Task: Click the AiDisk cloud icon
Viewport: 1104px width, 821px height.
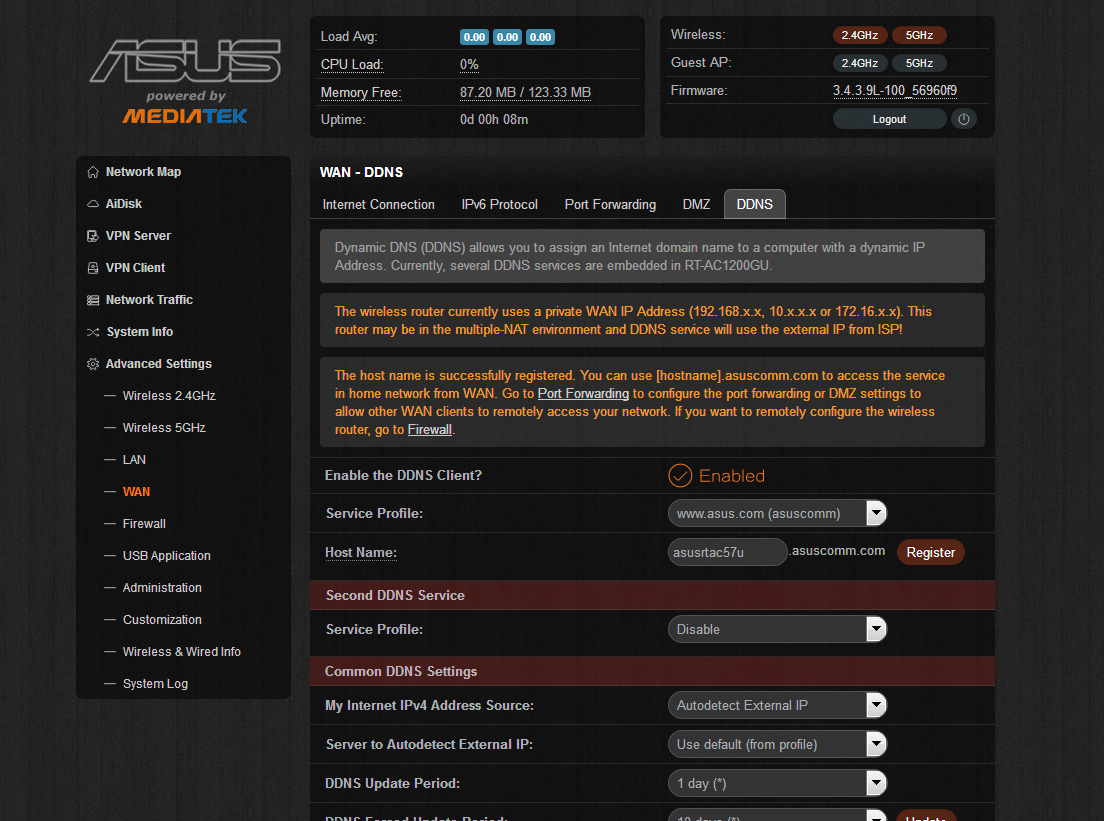Action: click(x=92, y=204)
